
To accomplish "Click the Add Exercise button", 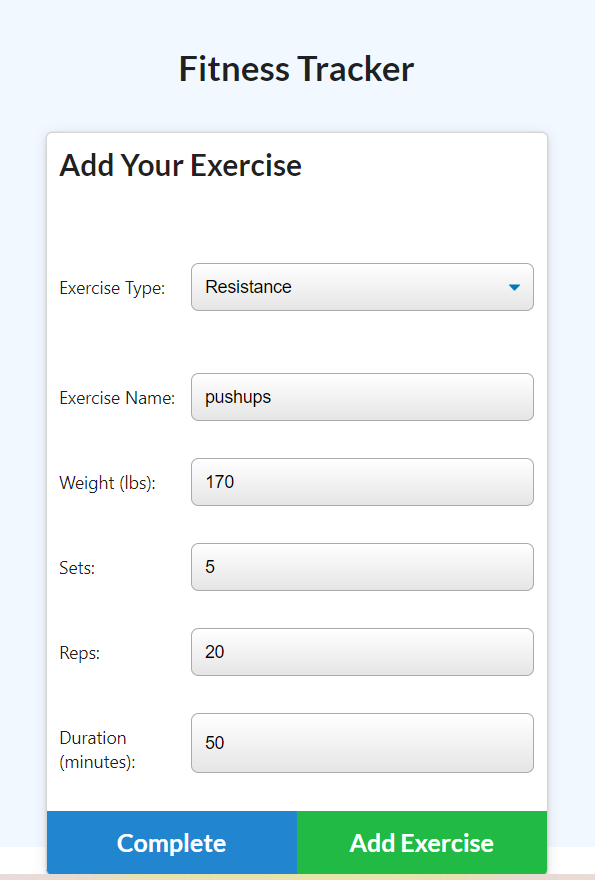I will pos(421,843).
